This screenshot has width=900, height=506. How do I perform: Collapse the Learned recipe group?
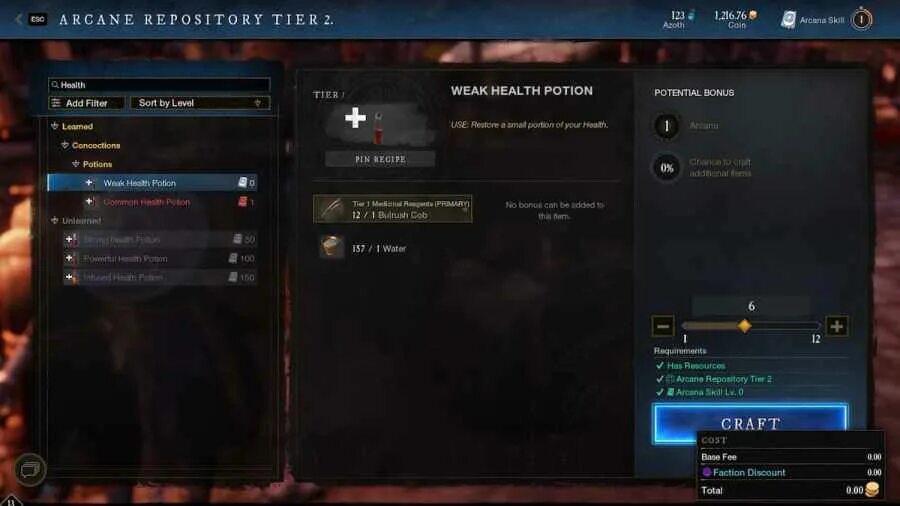[55, 126]
